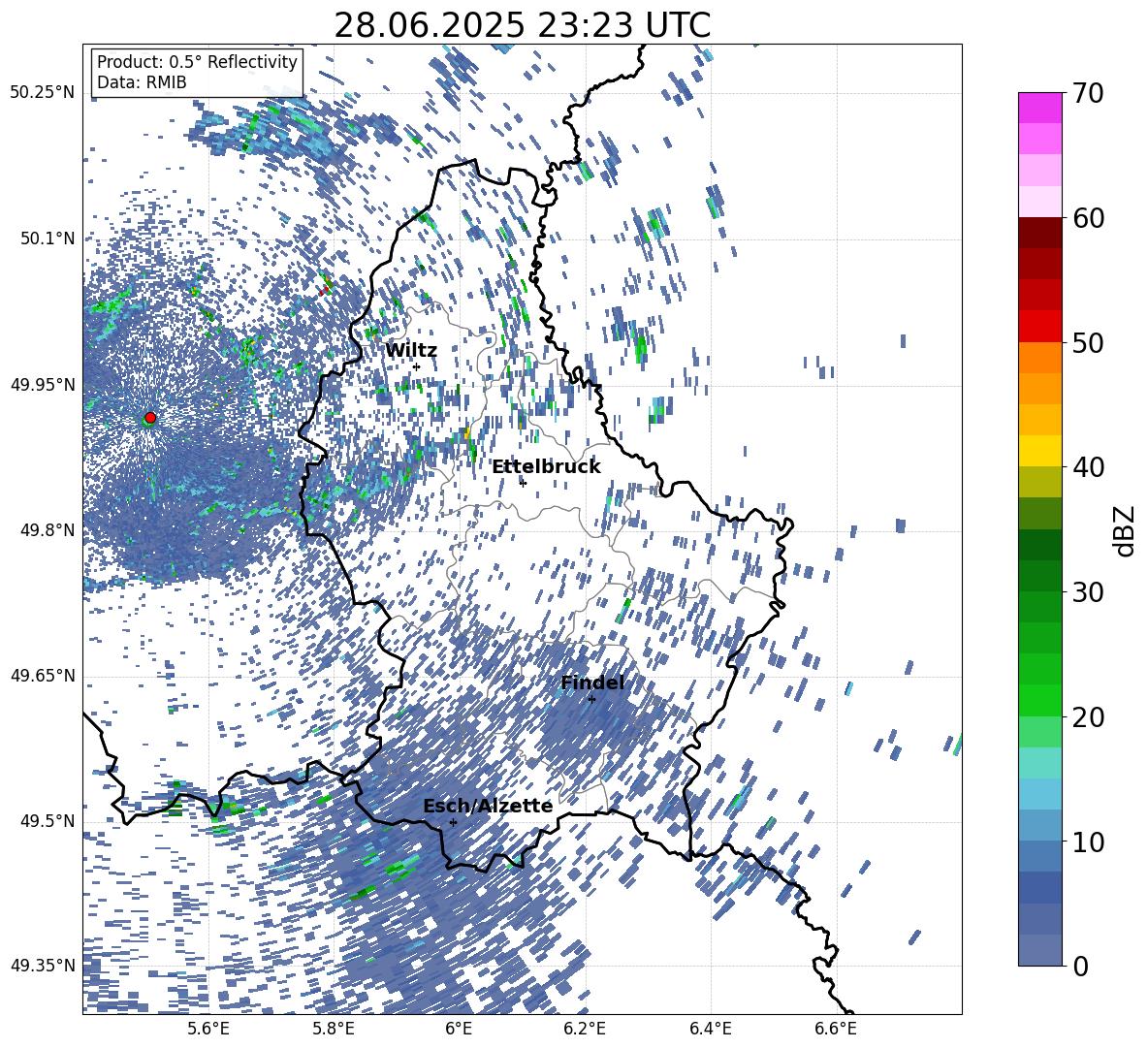Click the 50.1°N latitude label
The height and width of the screenshot is (1048, 1148).
point(47,238)
